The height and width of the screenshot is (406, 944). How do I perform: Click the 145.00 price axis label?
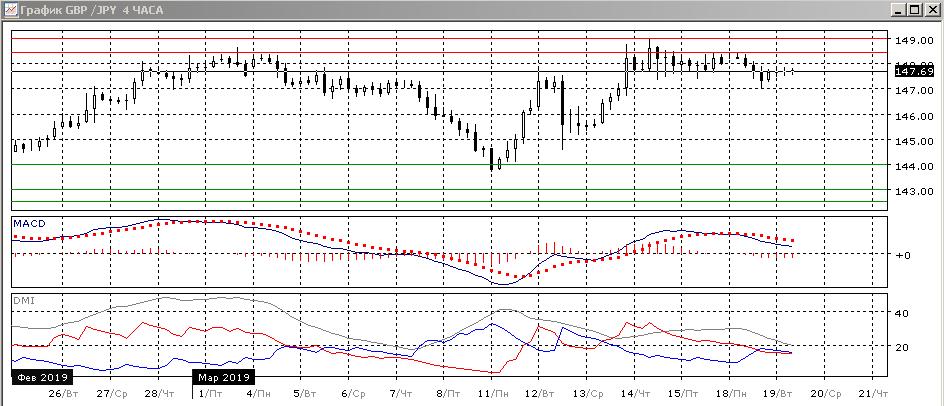coord(914,141)
